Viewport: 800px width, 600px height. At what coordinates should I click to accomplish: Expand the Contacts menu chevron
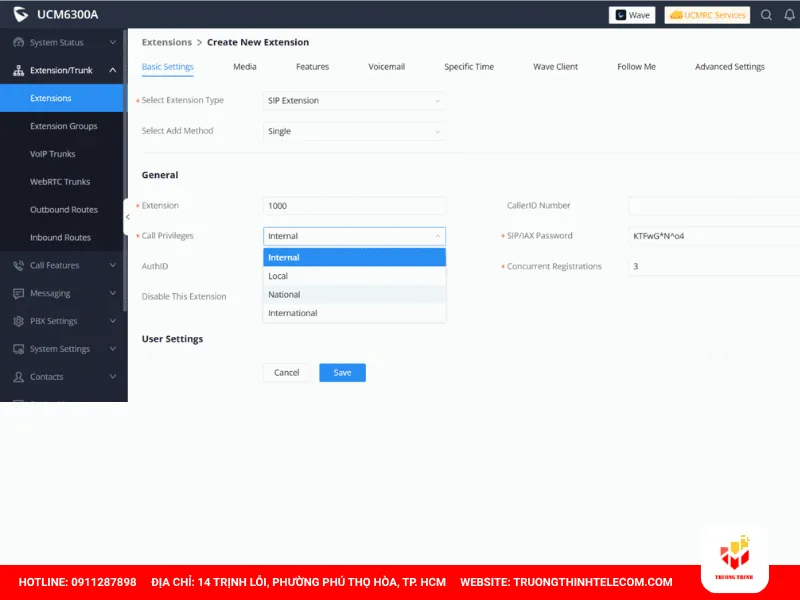point(113,377)
